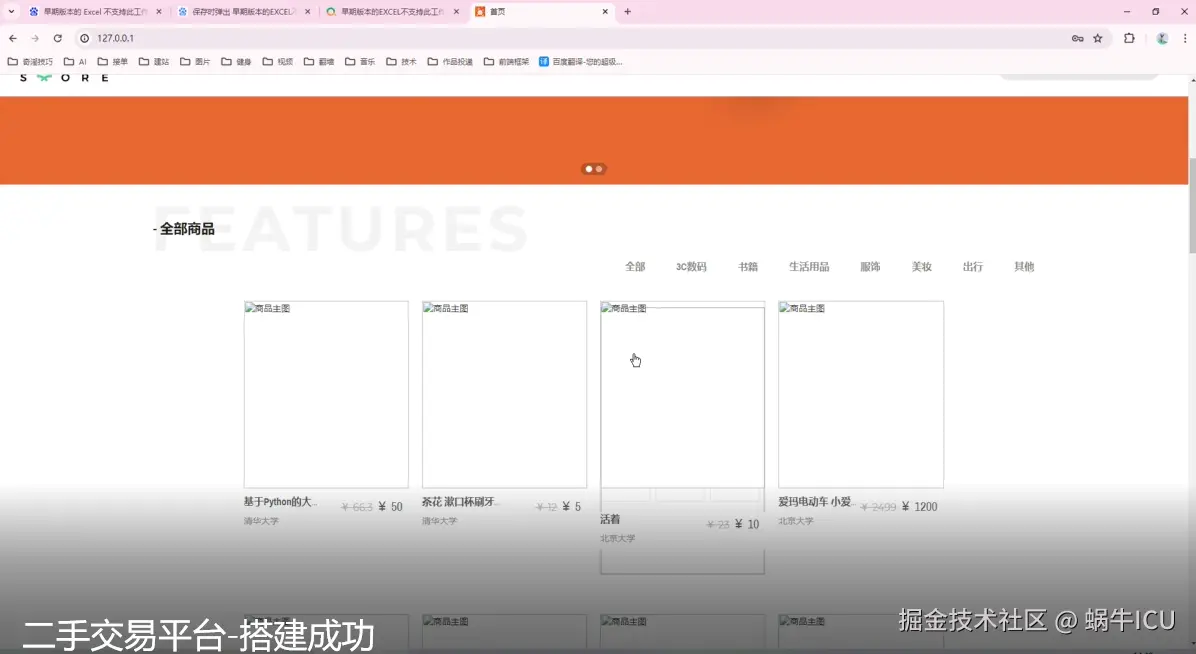Open the browser extensions puzzle icon
This screenshot has width=1196, height=654.
point(1129,38)
